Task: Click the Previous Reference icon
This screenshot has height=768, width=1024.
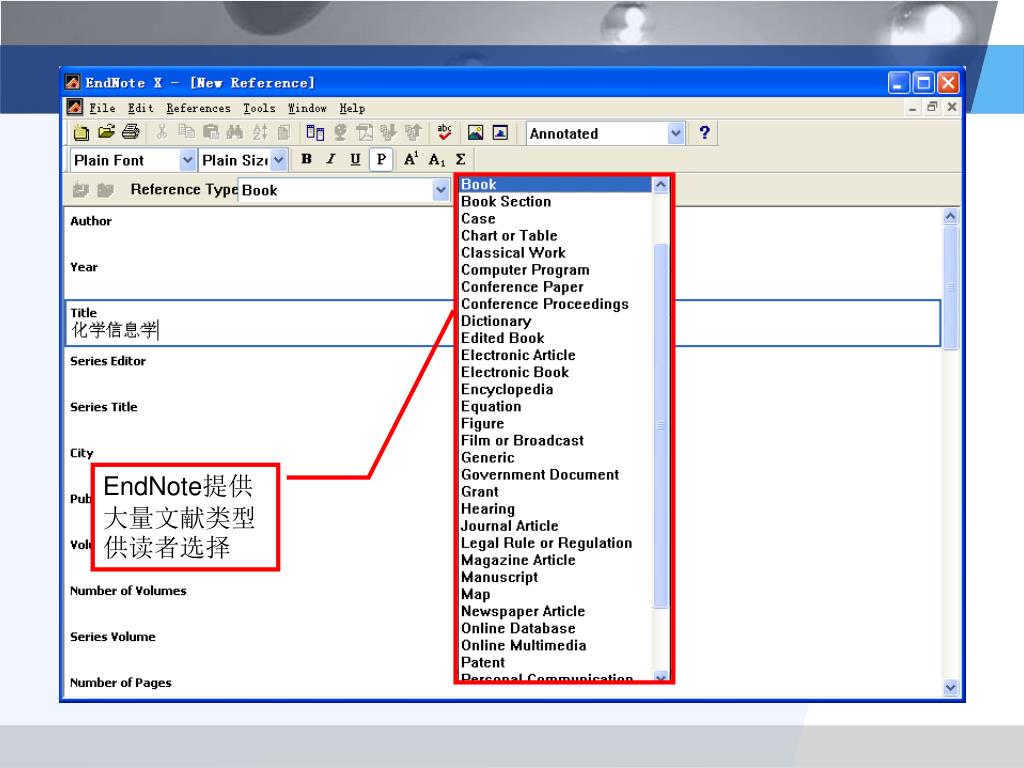Action: [x=80, y=190]
